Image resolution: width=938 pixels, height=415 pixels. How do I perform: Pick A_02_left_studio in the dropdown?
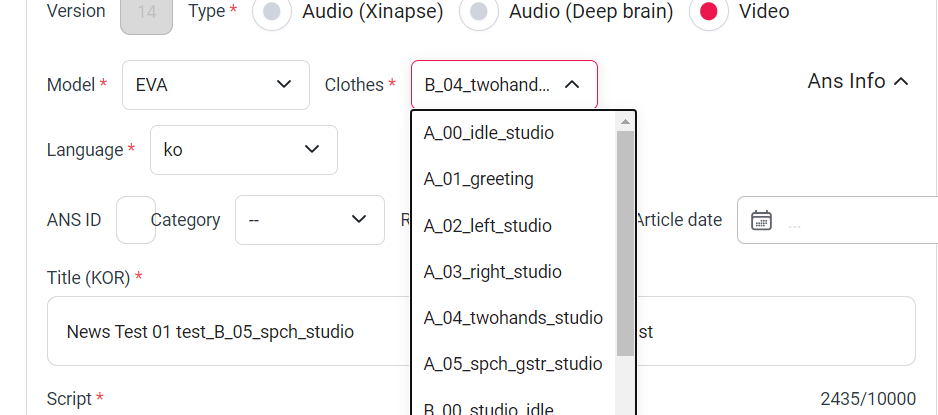click(x=488, y=226)
